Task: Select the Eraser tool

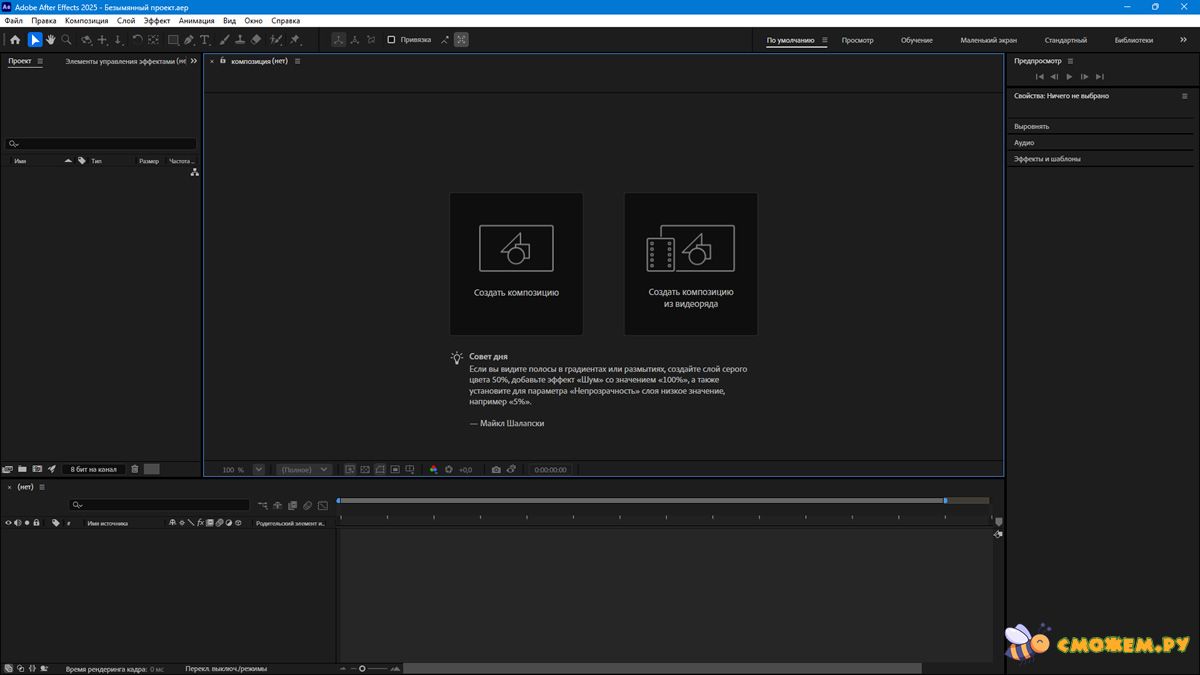Action: [x=256, y=40]
